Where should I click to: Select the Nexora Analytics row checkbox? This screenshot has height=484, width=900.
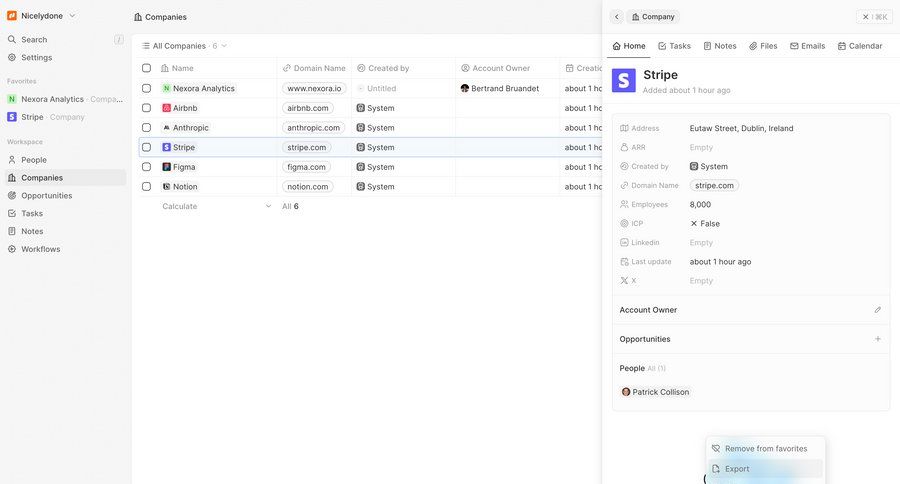click(x=146, y=88)
